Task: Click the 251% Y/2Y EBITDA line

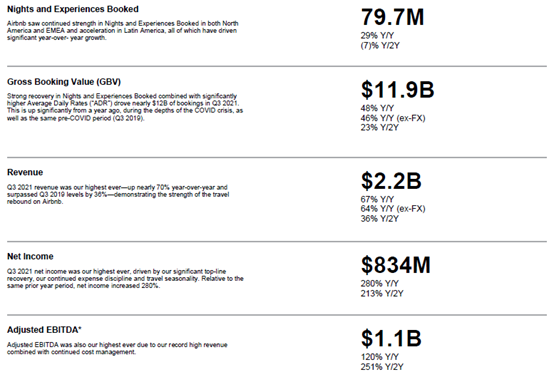Action: (382, 367)
